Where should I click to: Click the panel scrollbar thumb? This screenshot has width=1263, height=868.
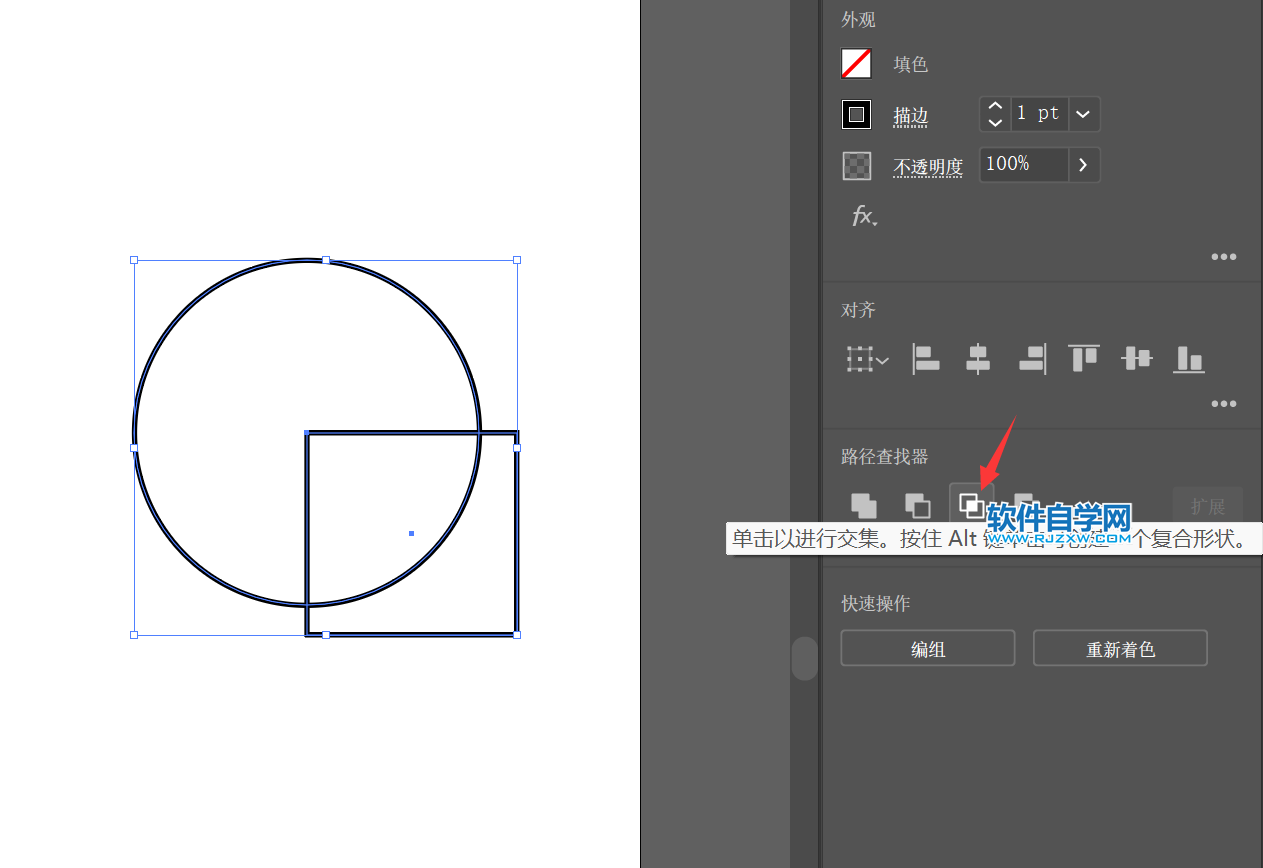tap(805, 658)
